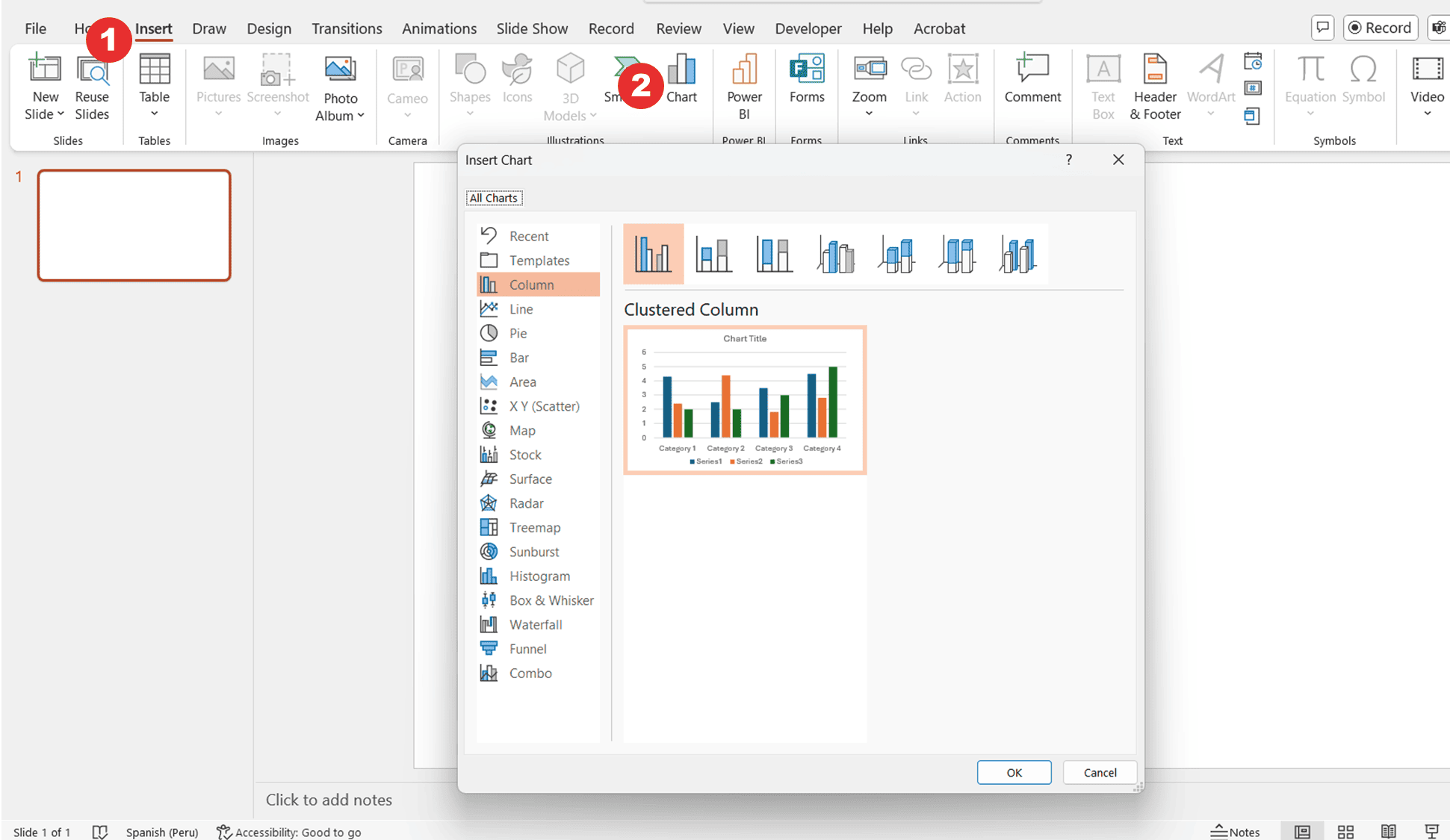Viewport: 1450px width, 840px height.
Task: Click Cancel to close the dialog
Action: [1099, 771]
